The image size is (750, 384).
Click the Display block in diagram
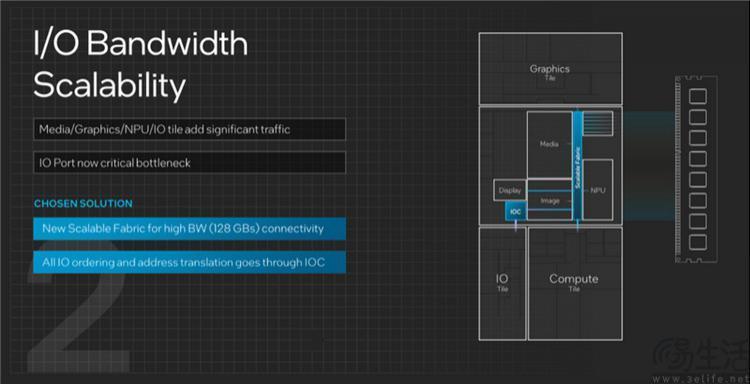(x=510, y=190)
